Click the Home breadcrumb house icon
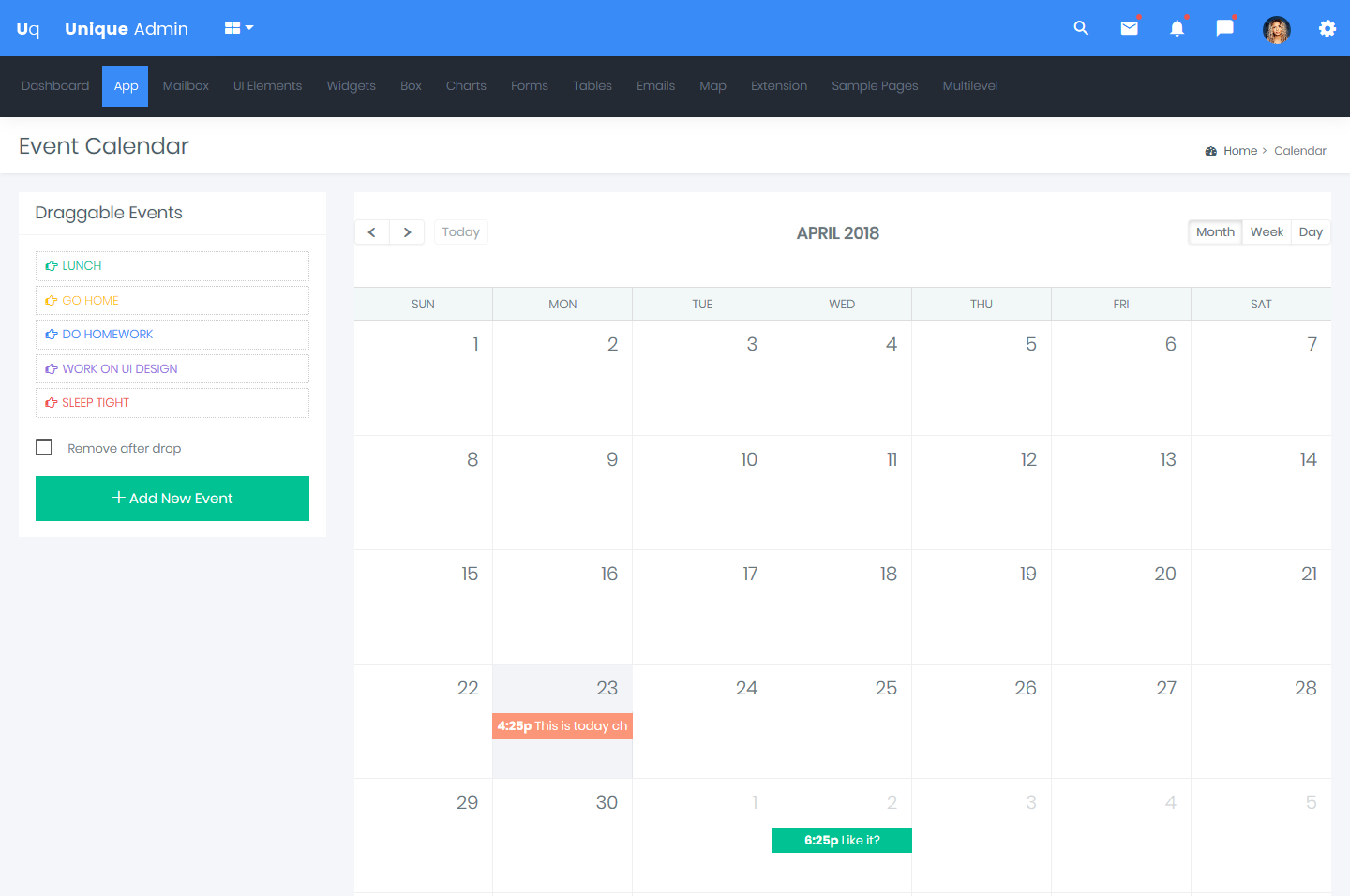 point(1210,150)
